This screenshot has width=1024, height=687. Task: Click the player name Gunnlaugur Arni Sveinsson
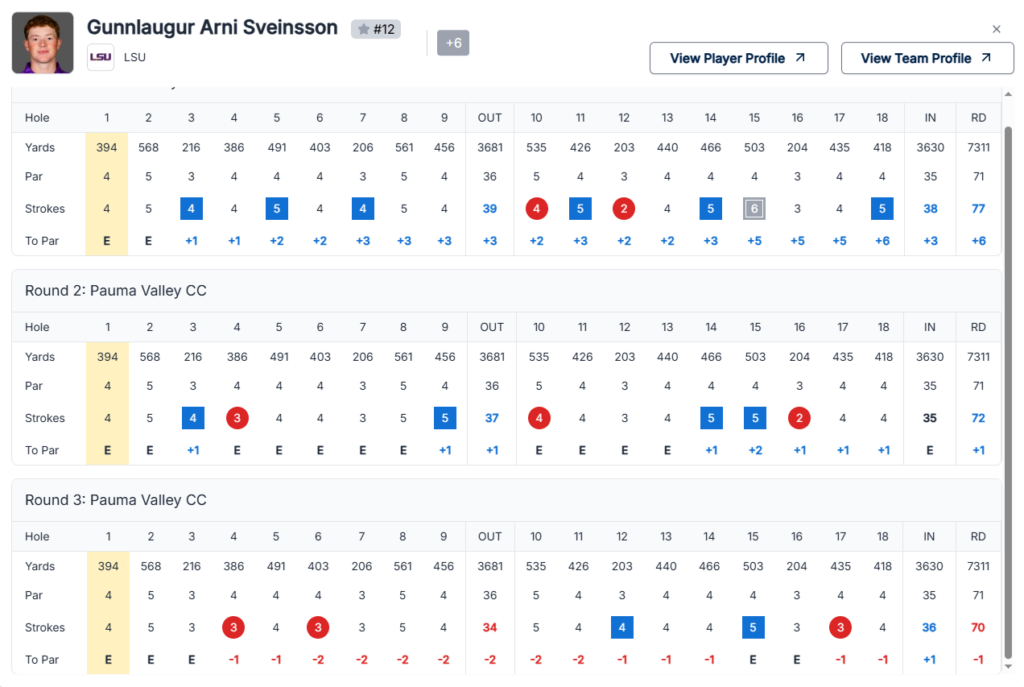coord(212,28)
